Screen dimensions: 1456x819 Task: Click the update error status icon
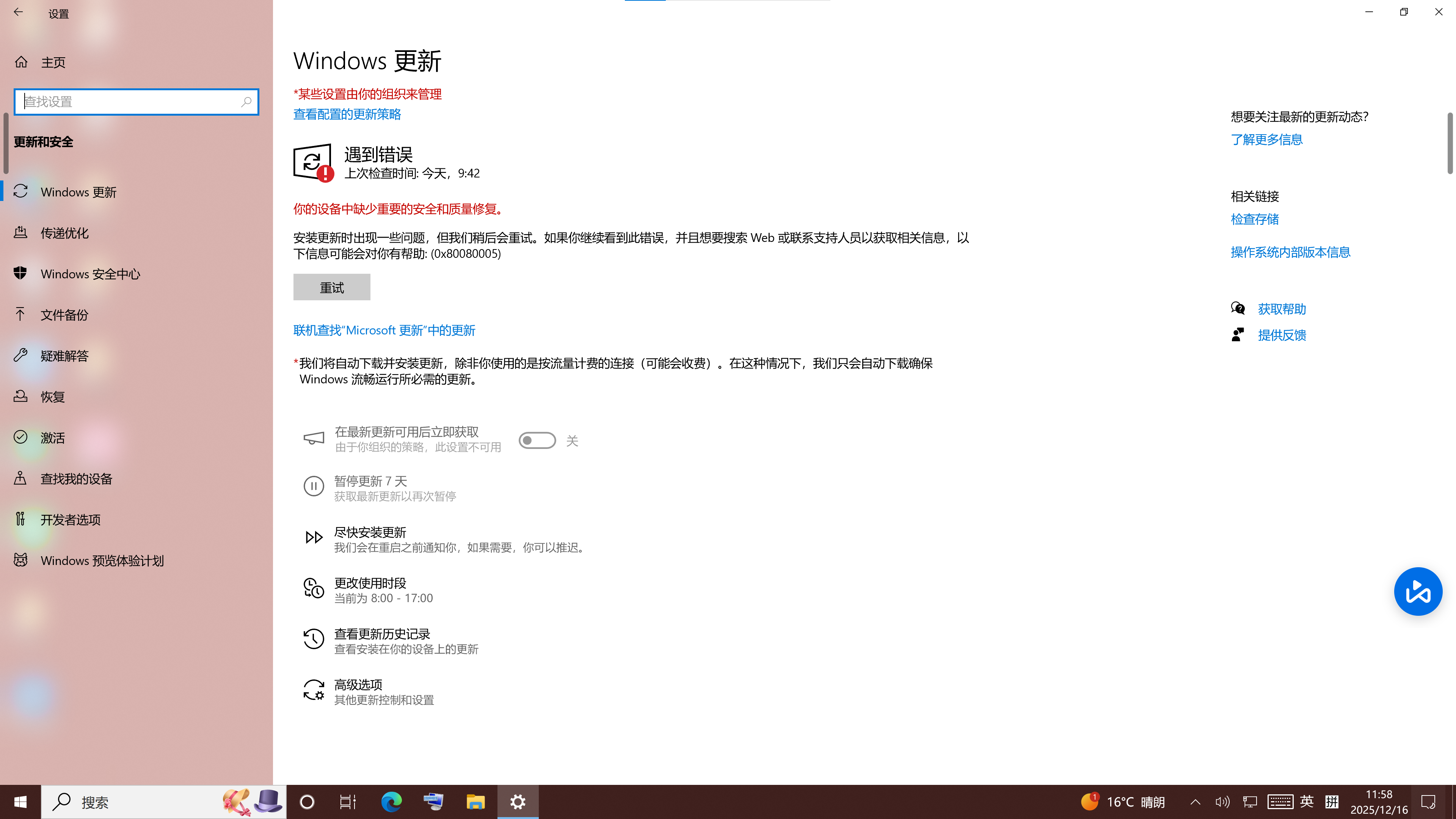[314, 163]
